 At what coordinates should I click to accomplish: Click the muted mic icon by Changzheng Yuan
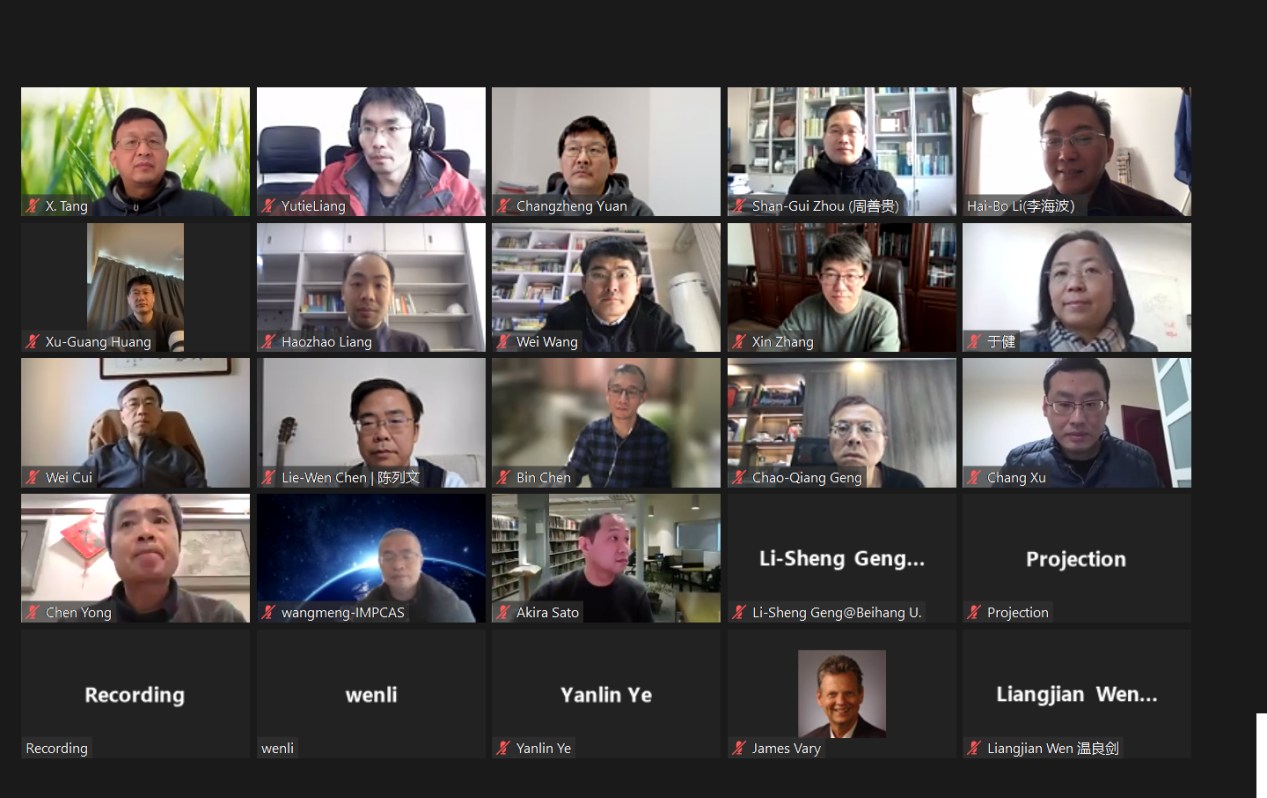tap(504, 206)
